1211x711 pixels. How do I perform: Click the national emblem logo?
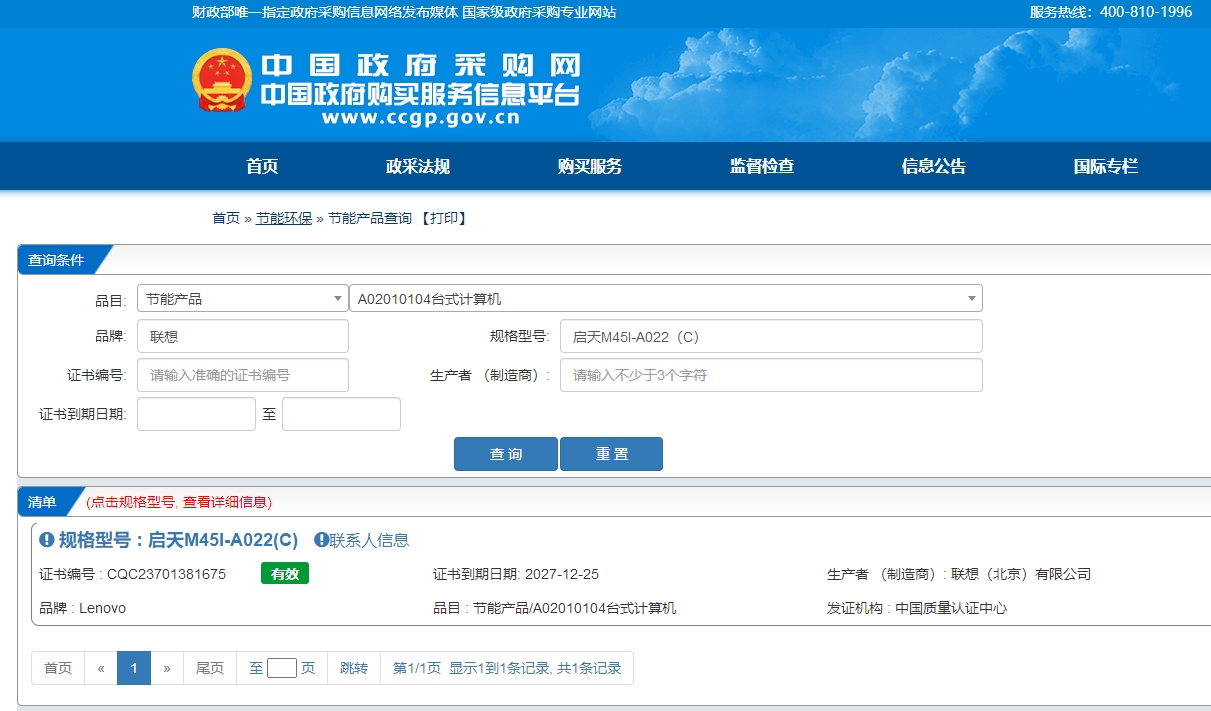pyautogui.click(x=222, y=80)
